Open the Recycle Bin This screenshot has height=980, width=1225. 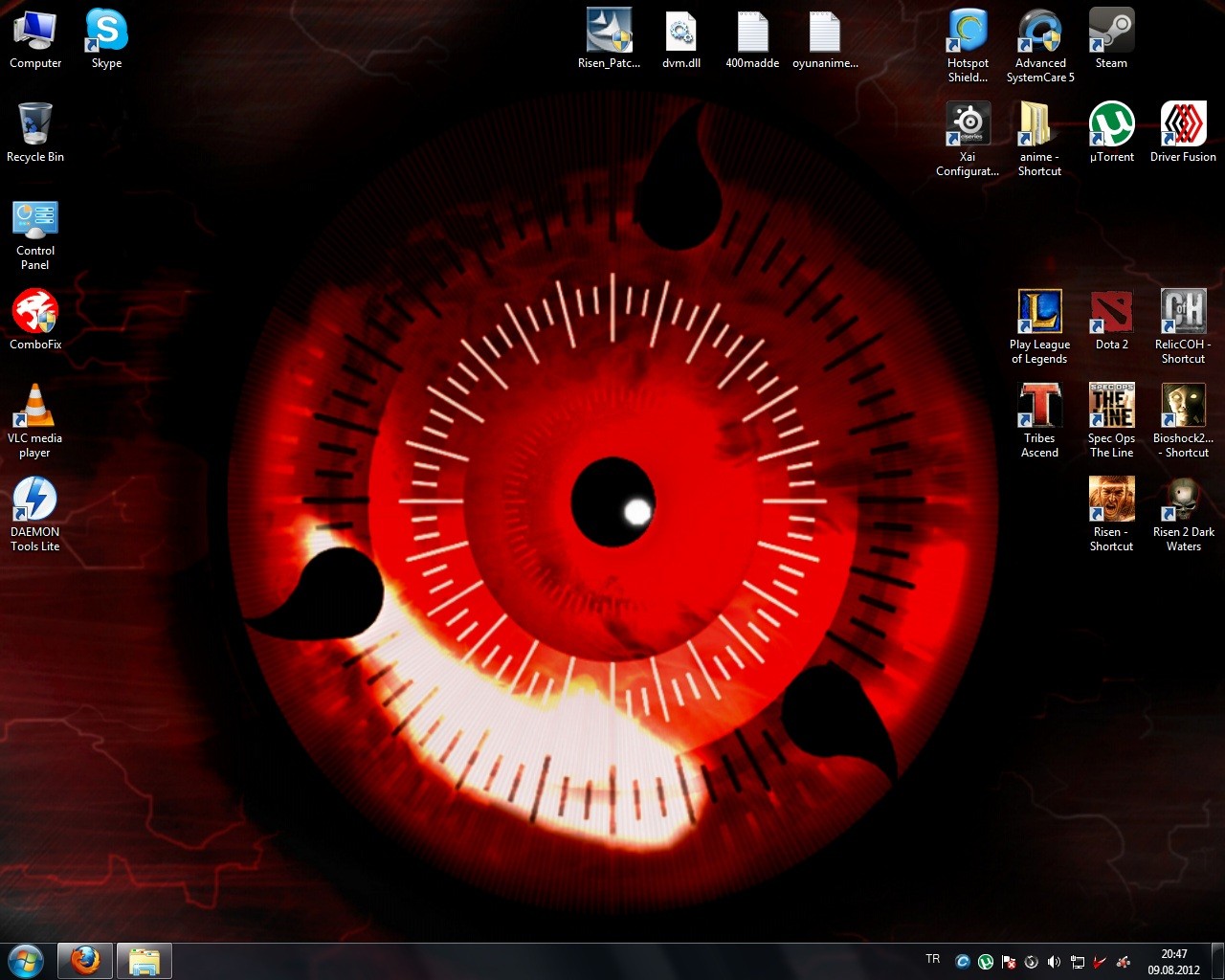35,133
